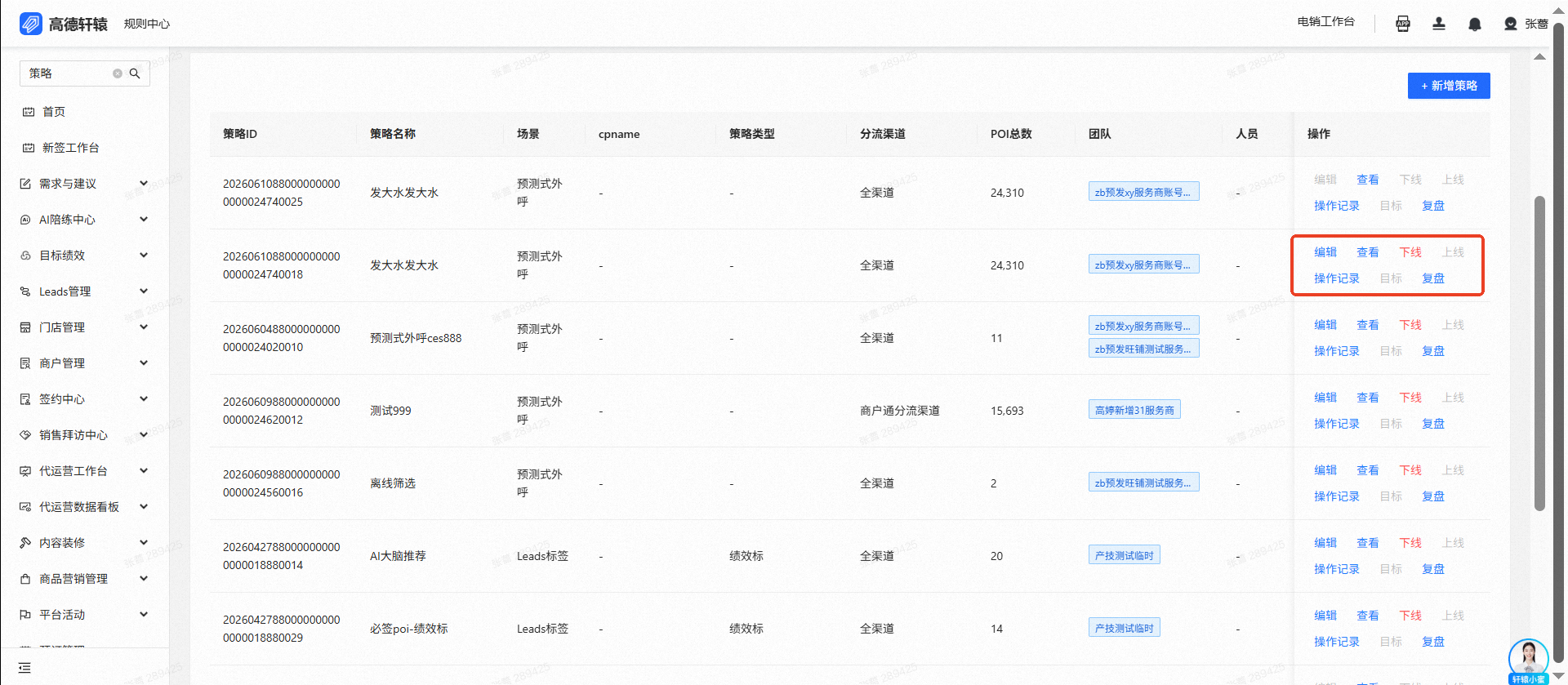Click 复盘 for 离线筛选 row
1568x685 pixels.
(x=1433, y=496)
